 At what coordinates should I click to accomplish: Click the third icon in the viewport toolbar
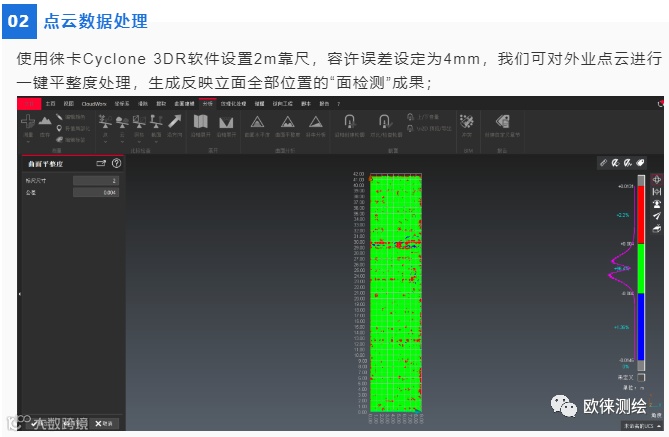pyautogui.click(x=628, y=163)
